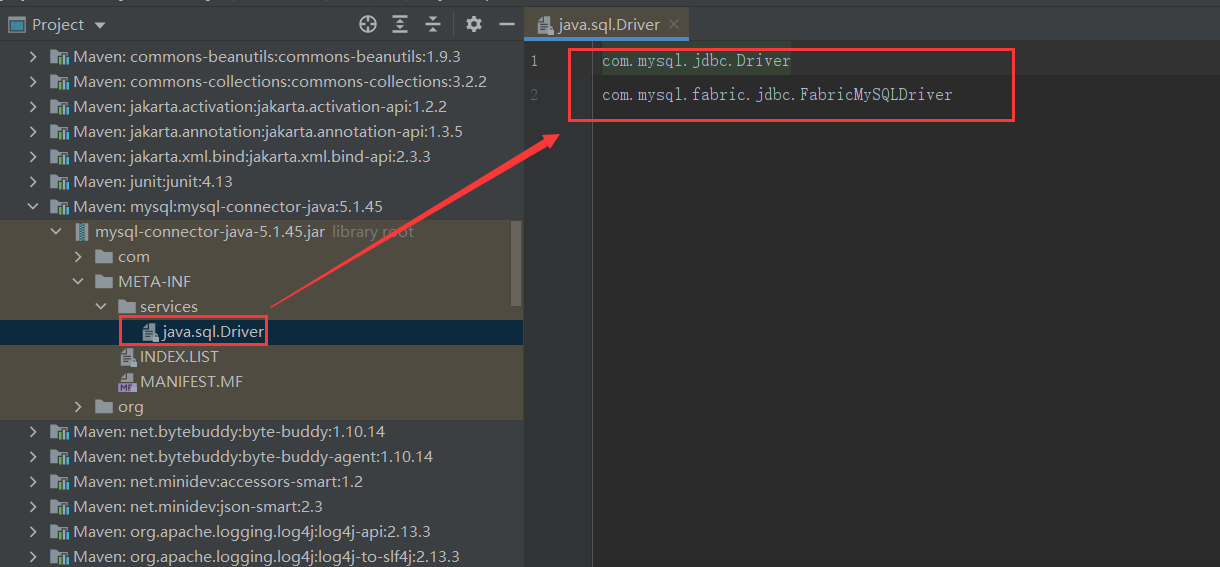Hide the Project tool window
This screenshot has width=1220, height=567.
(507, 24)
